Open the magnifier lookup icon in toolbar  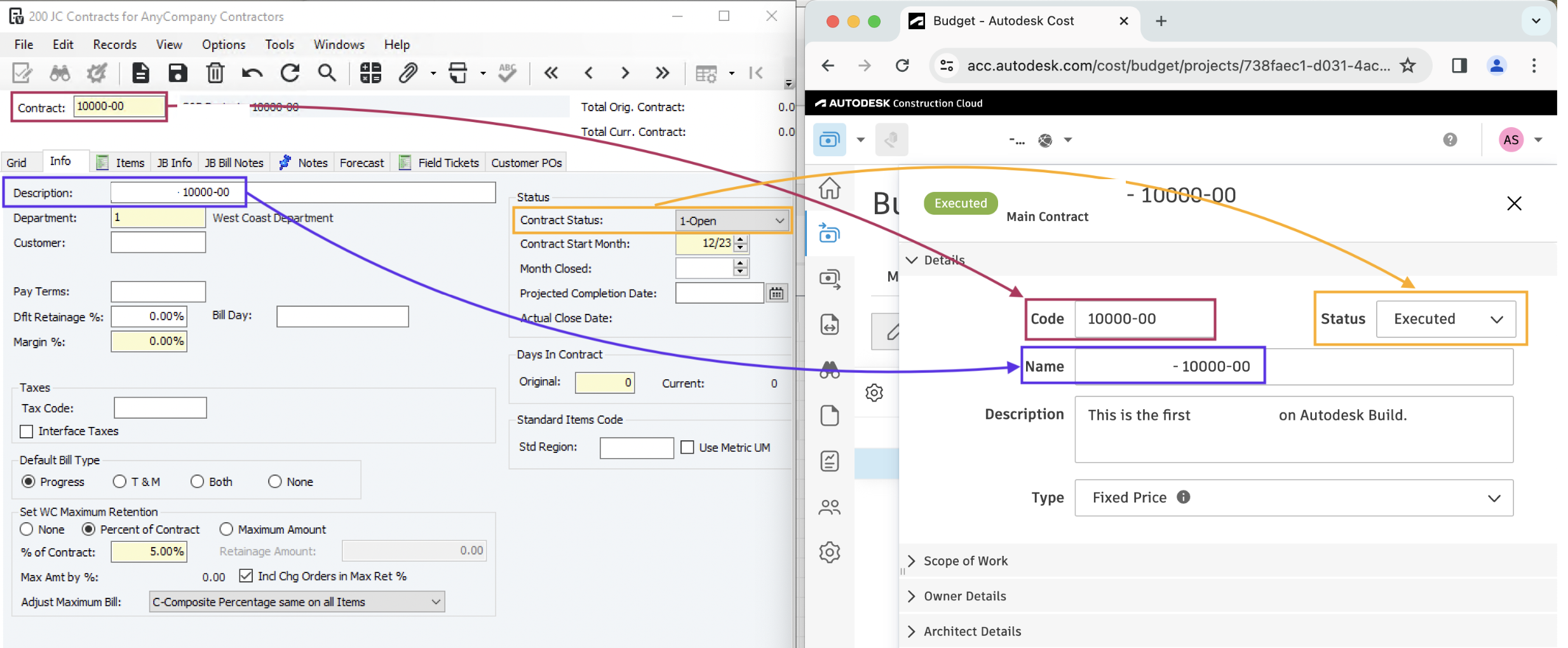coord(327,73)
